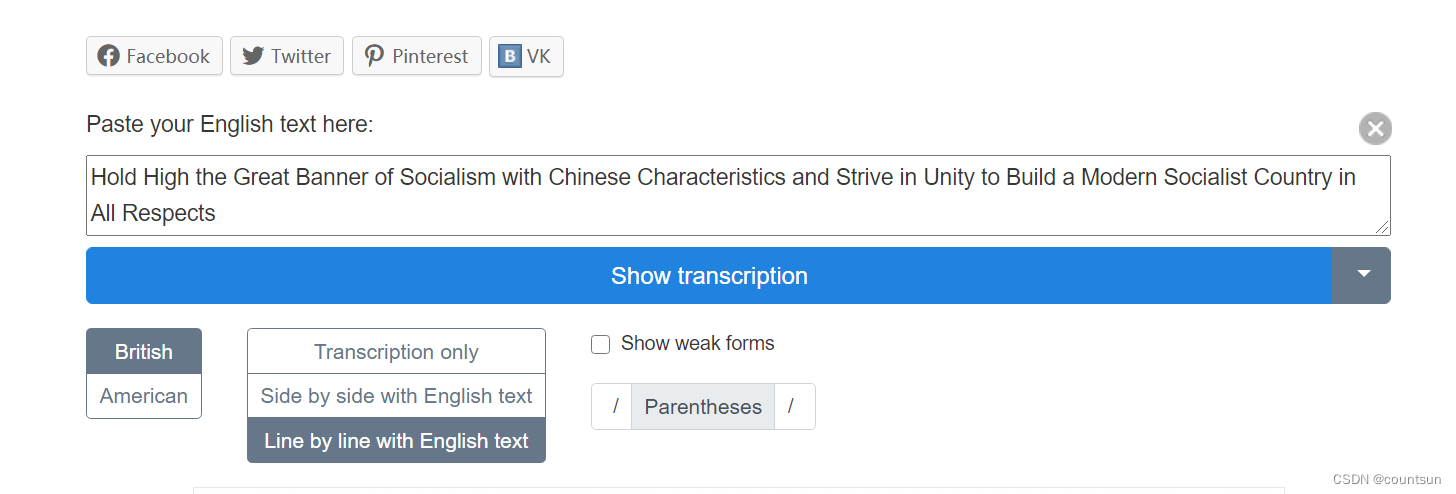
Task: Select left slash delimiter option
Action: [615, 407]
